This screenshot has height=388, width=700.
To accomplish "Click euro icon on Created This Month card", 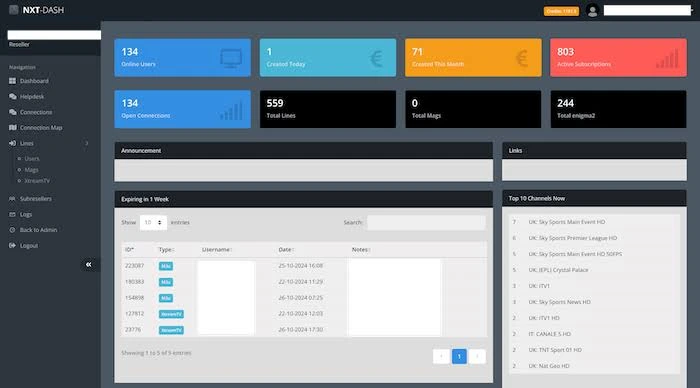I will tap(521, 58).
